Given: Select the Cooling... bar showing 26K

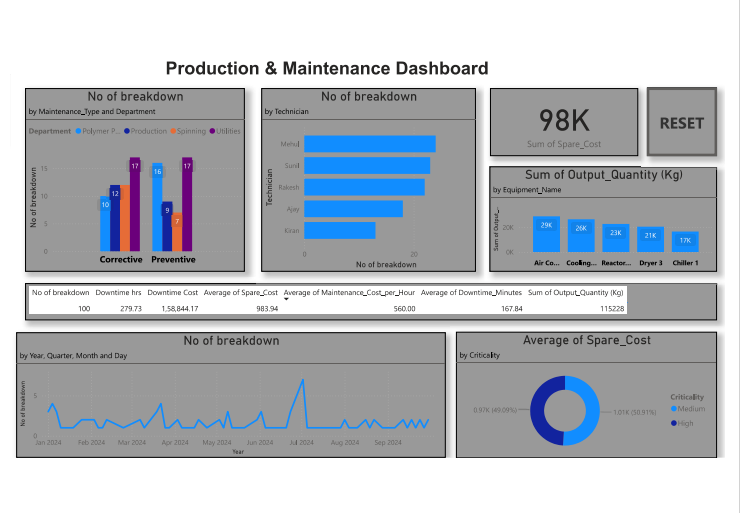Looking at the screenshot, I should point(581,235).
